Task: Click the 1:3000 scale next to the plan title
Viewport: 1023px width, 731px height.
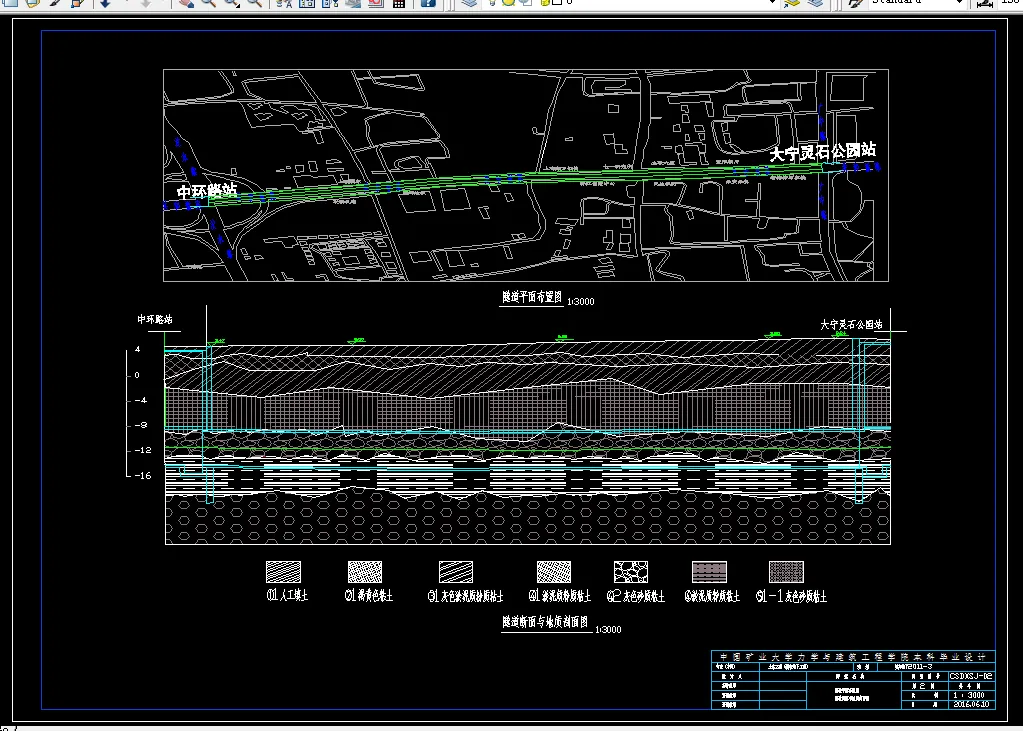Action: (x=581, y=302)
